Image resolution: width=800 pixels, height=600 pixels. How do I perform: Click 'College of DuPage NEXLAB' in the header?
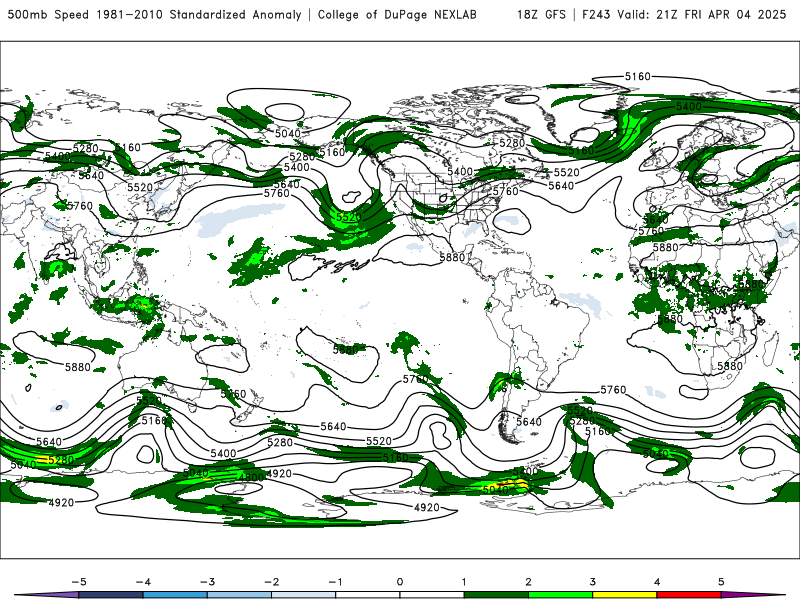pyautogui.click(x=397, y=15)
